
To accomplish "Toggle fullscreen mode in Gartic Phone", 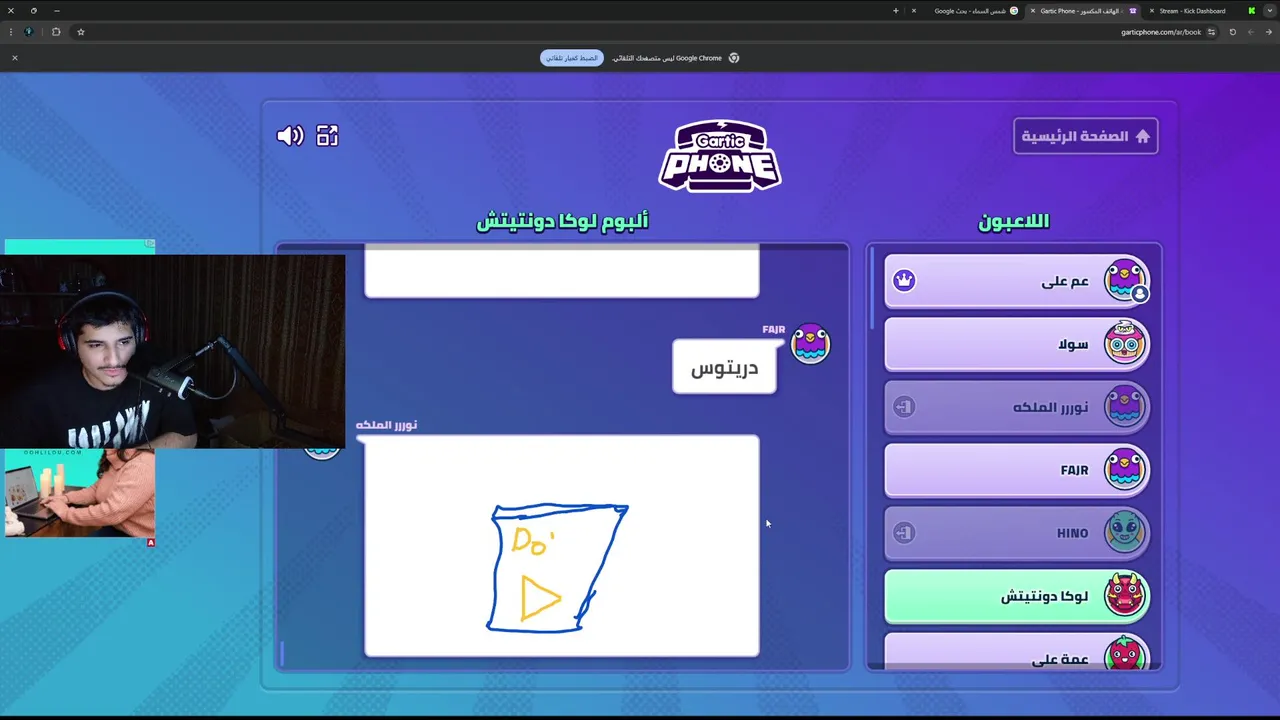I will 327,136.
